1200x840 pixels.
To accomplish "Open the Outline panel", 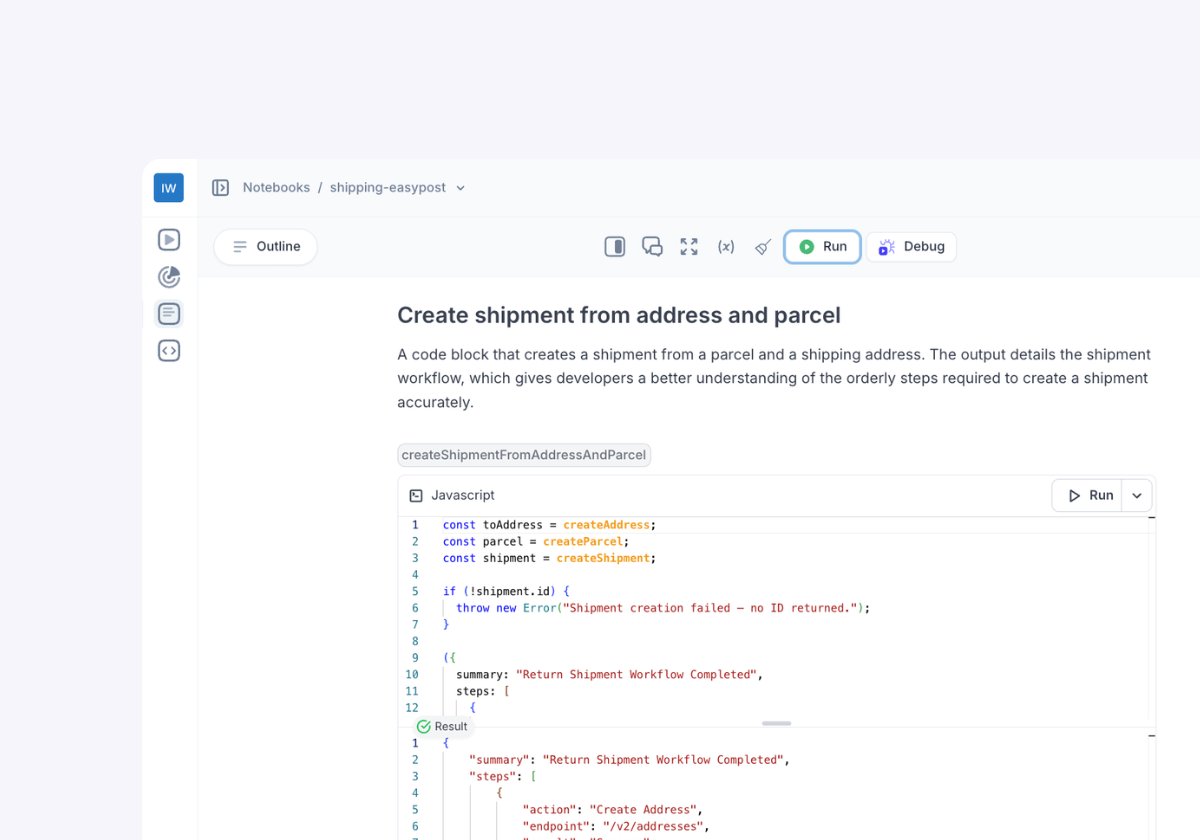I will point(266,247).
